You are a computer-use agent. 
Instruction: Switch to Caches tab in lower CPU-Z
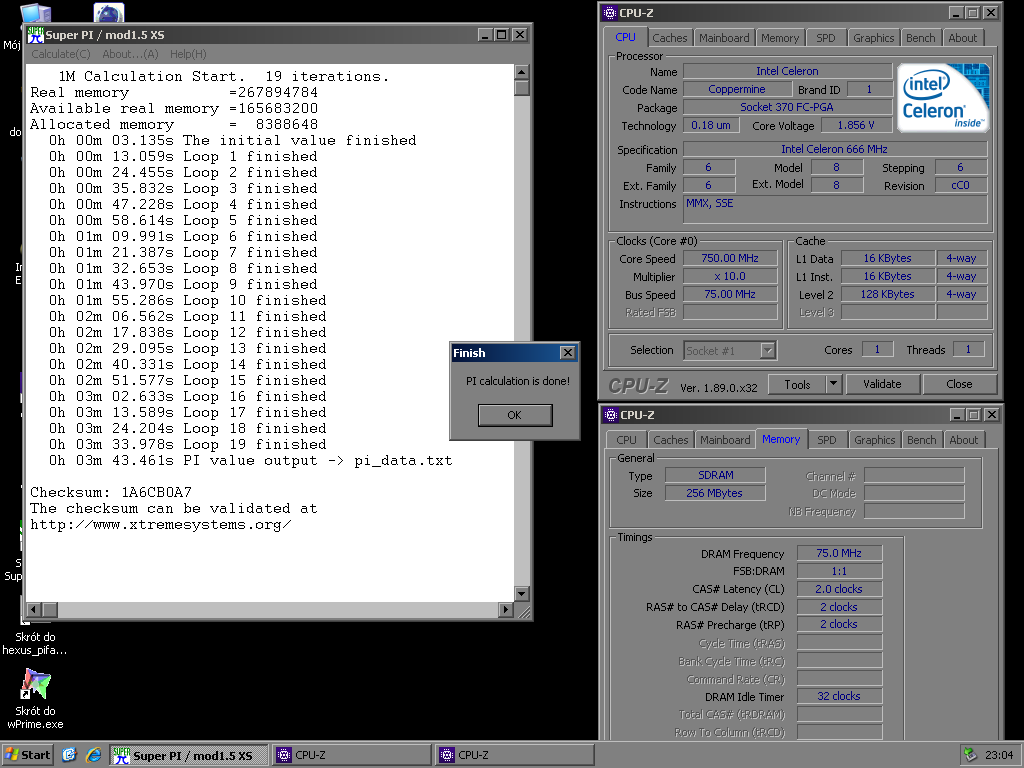(671, 440)
